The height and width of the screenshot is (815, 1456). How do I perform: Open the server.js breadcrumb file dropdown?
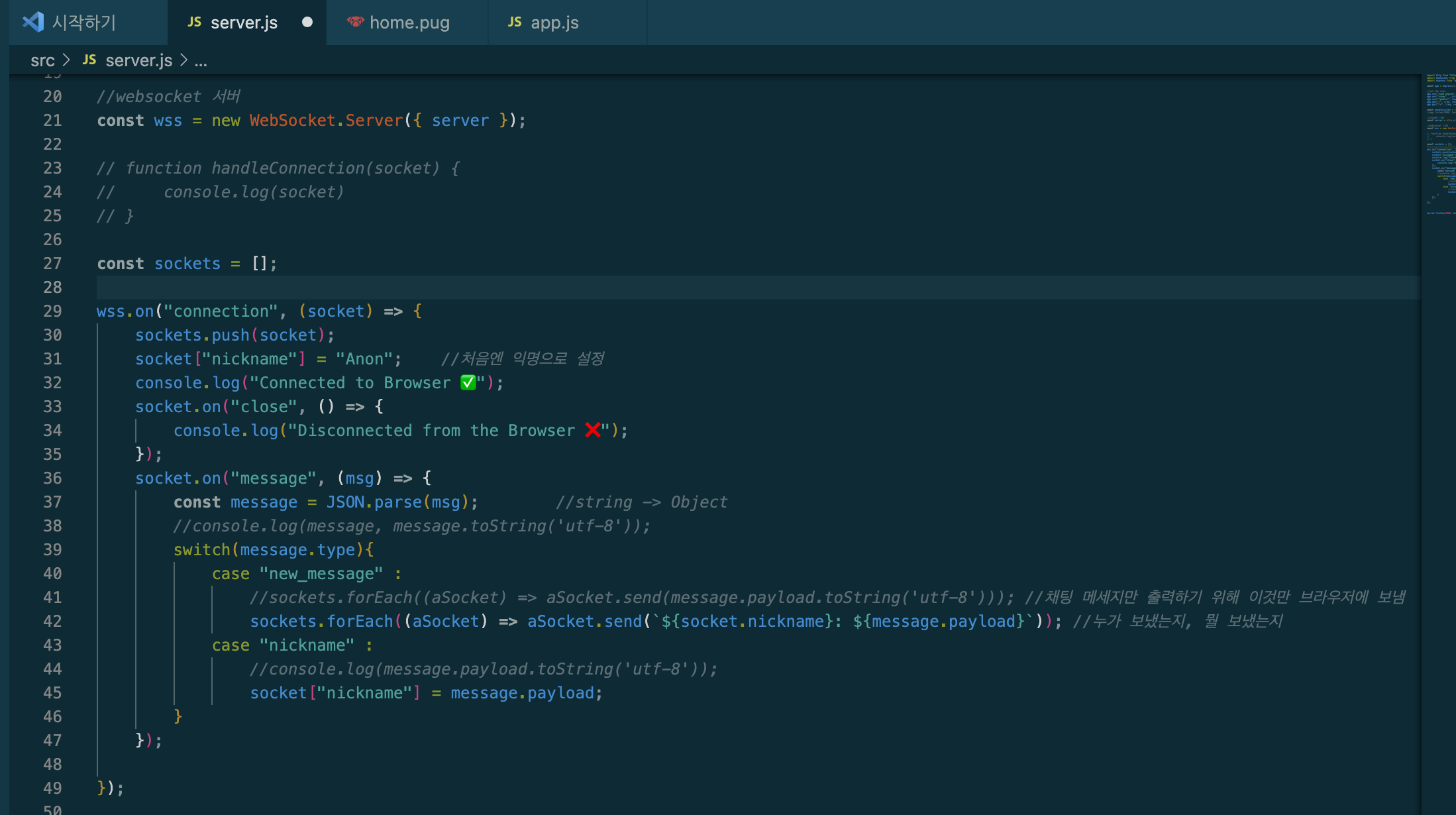[138, 60]
